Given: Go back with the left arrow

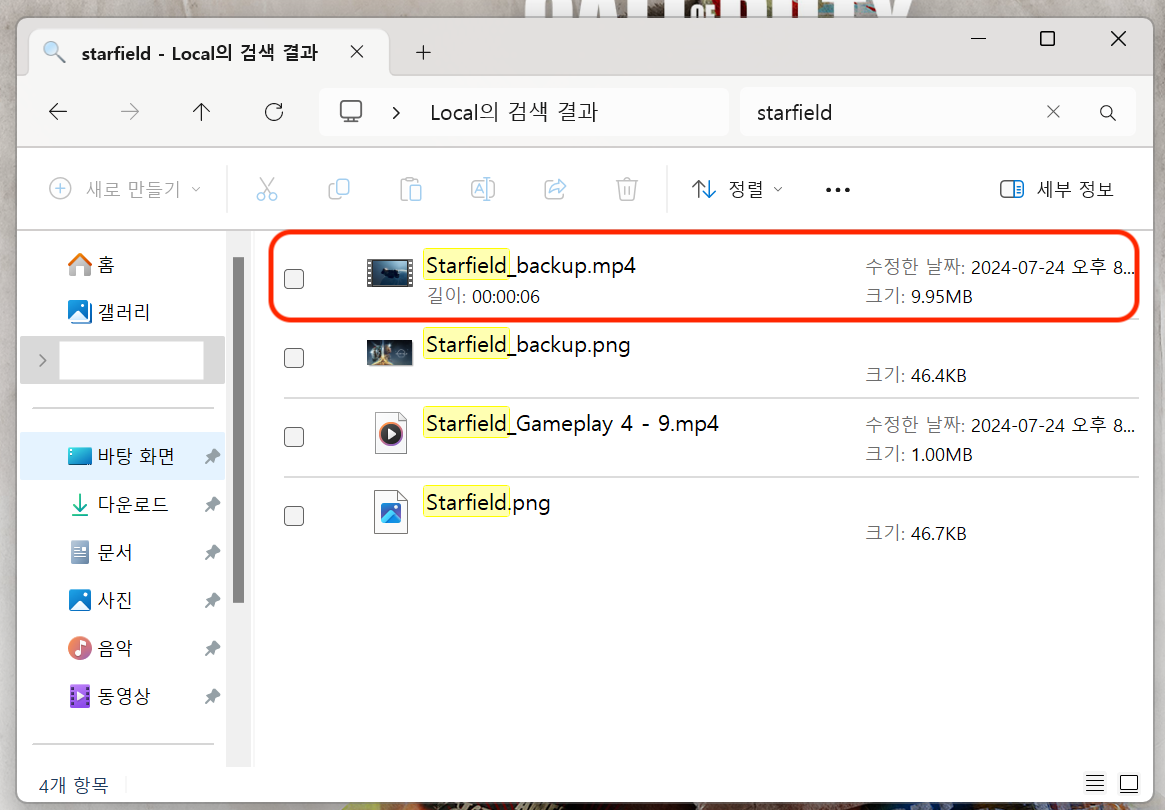Looking at the screenshot, I should pyautogui.click(x=58, y=112).
